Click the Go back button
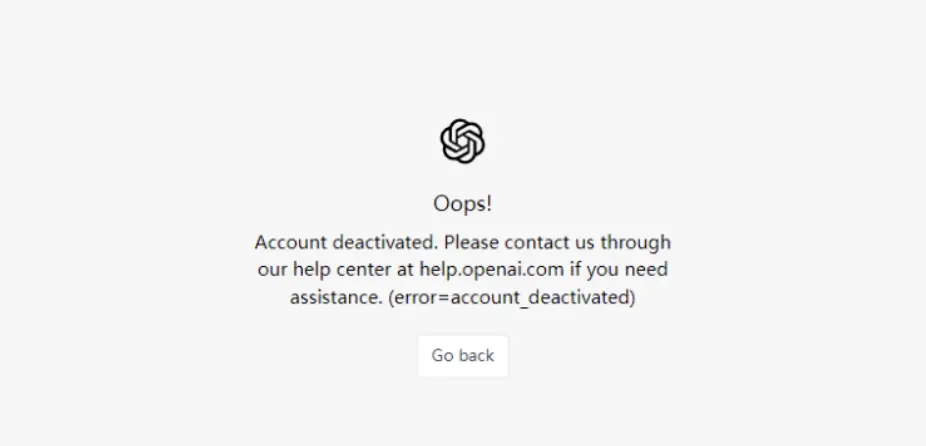 (x=463, y=356)
